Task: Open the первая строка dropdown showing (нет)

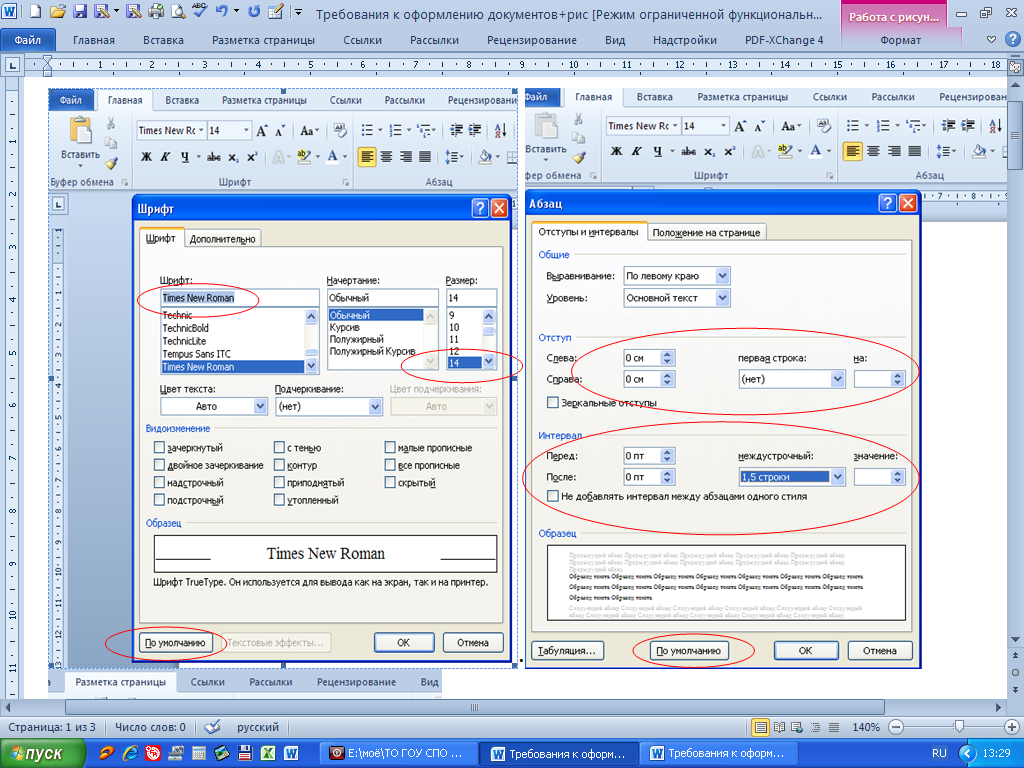Action: (838, 379)
